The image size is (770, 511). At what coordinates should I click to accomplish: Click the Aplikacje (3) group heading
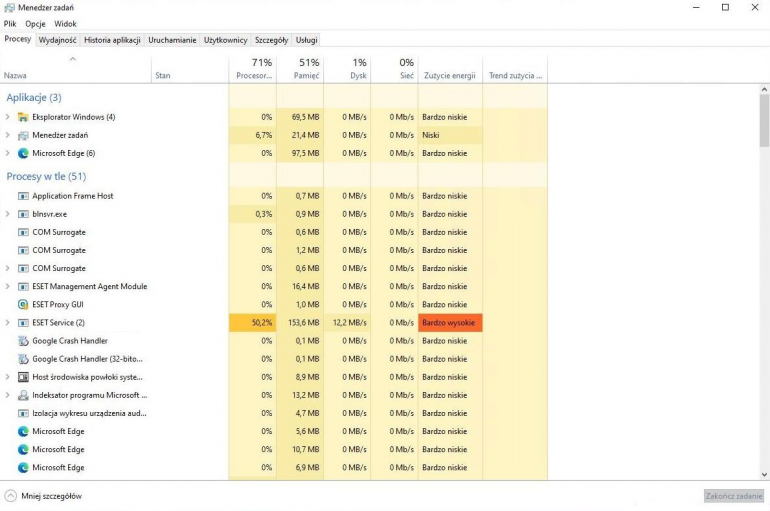(x=34, y=98)
